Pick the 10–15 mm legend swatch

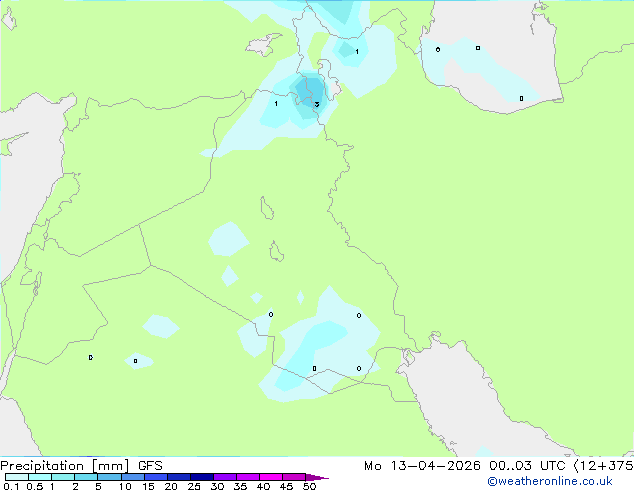pos(132,477)
